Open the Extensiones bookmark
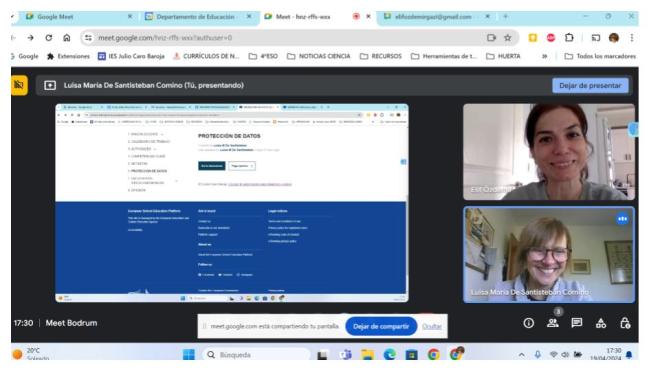This screenshot has width=660, height=371. pos(68,56)
